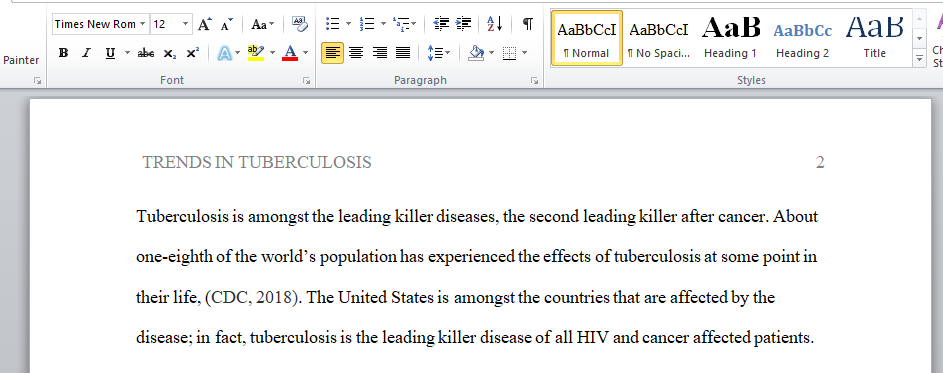This screenshot has width=943, height=373.
Task: Apply red font color
Action: (x=290, y=53)
